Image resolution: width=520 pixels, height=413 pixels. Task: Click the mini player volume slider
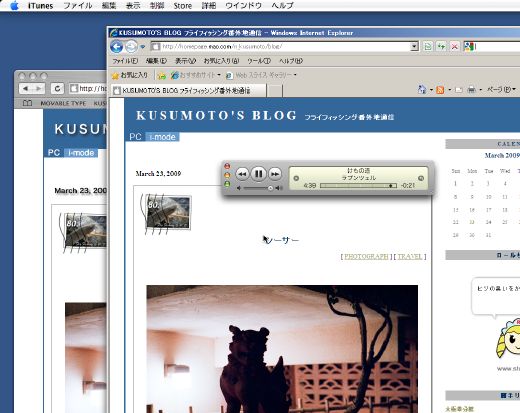coord(258,188)
